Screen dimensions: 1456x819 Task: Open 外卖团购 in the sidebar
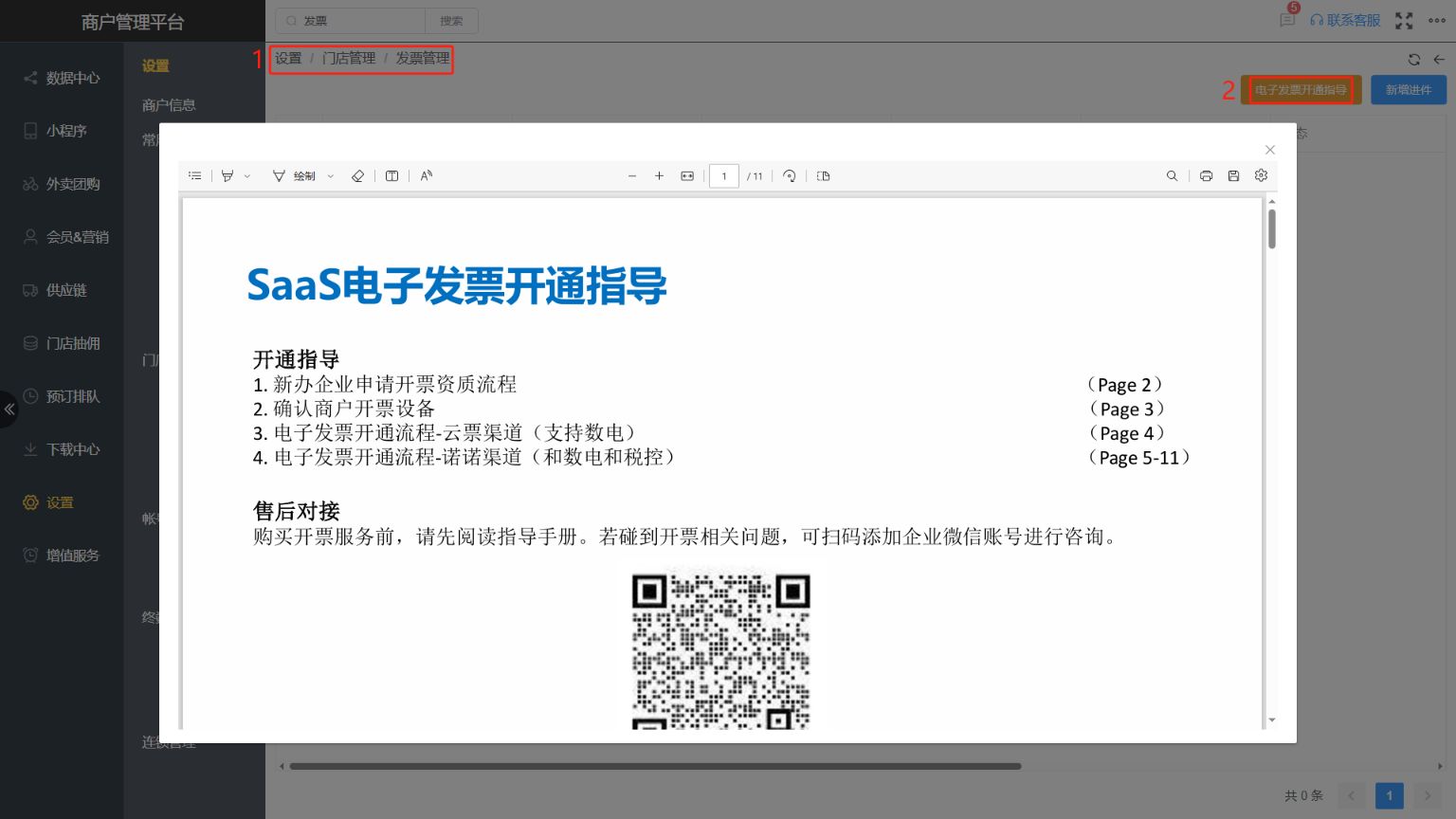62,184
